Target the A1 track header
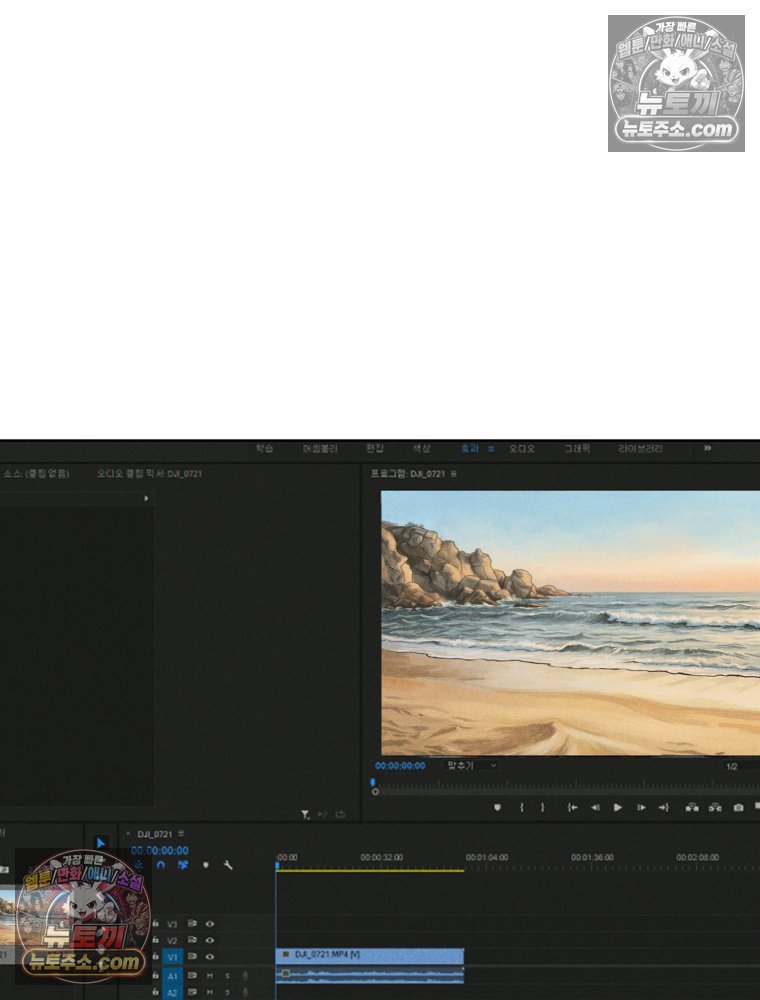Screen dimensions: 760x1000 [172, 976]
